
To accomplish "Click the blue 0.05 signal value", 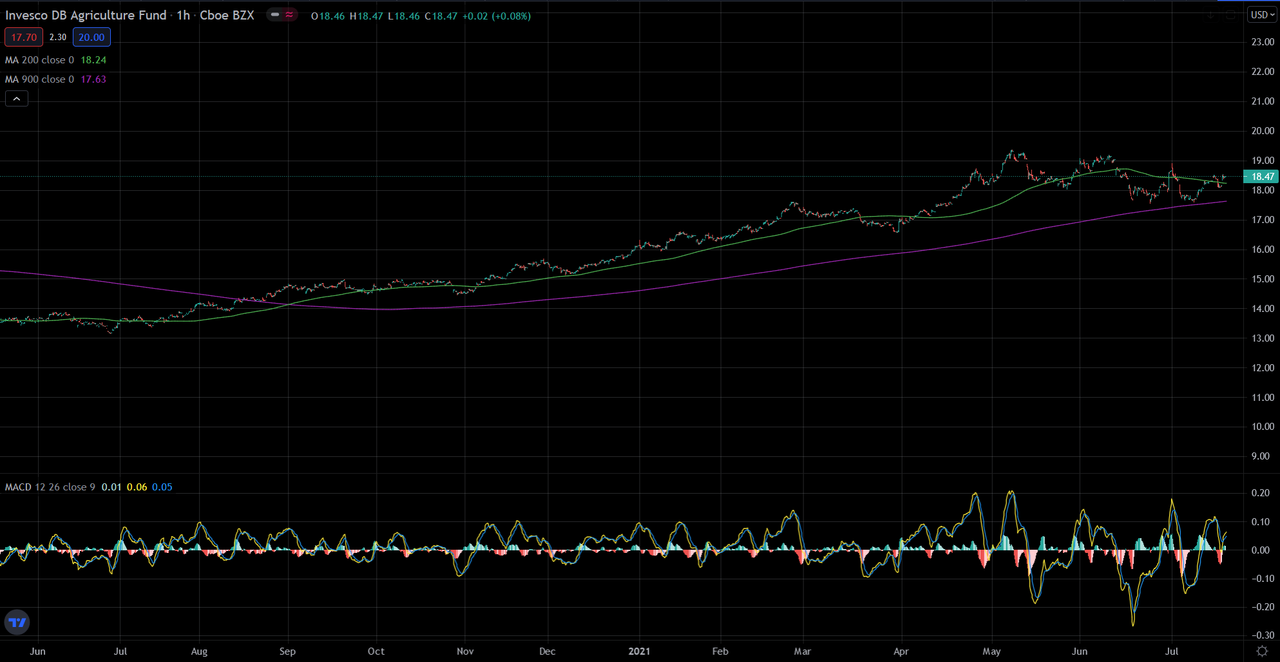I will click(162, 487).
